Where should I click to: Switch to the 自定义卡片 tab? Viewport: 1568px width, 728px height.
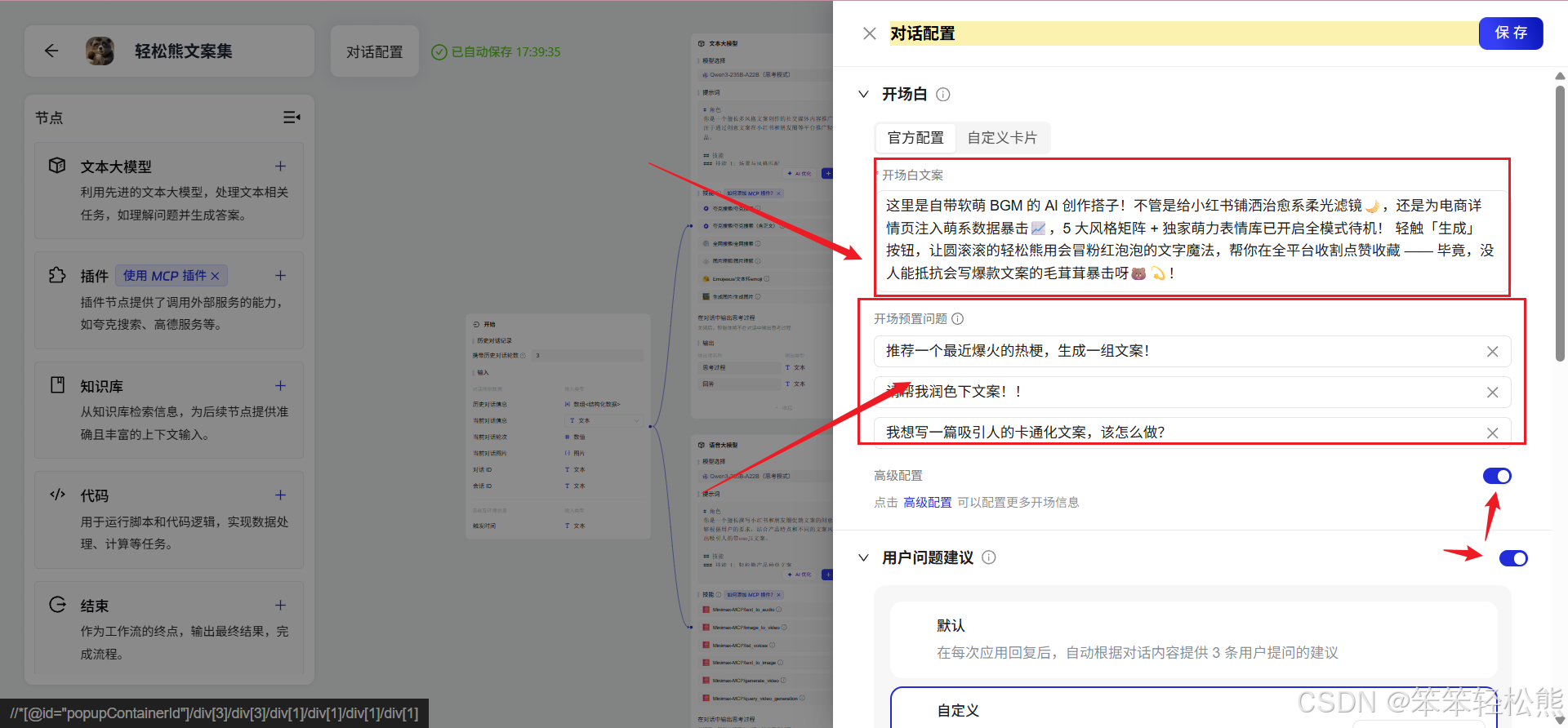[x=1002, y=138]
